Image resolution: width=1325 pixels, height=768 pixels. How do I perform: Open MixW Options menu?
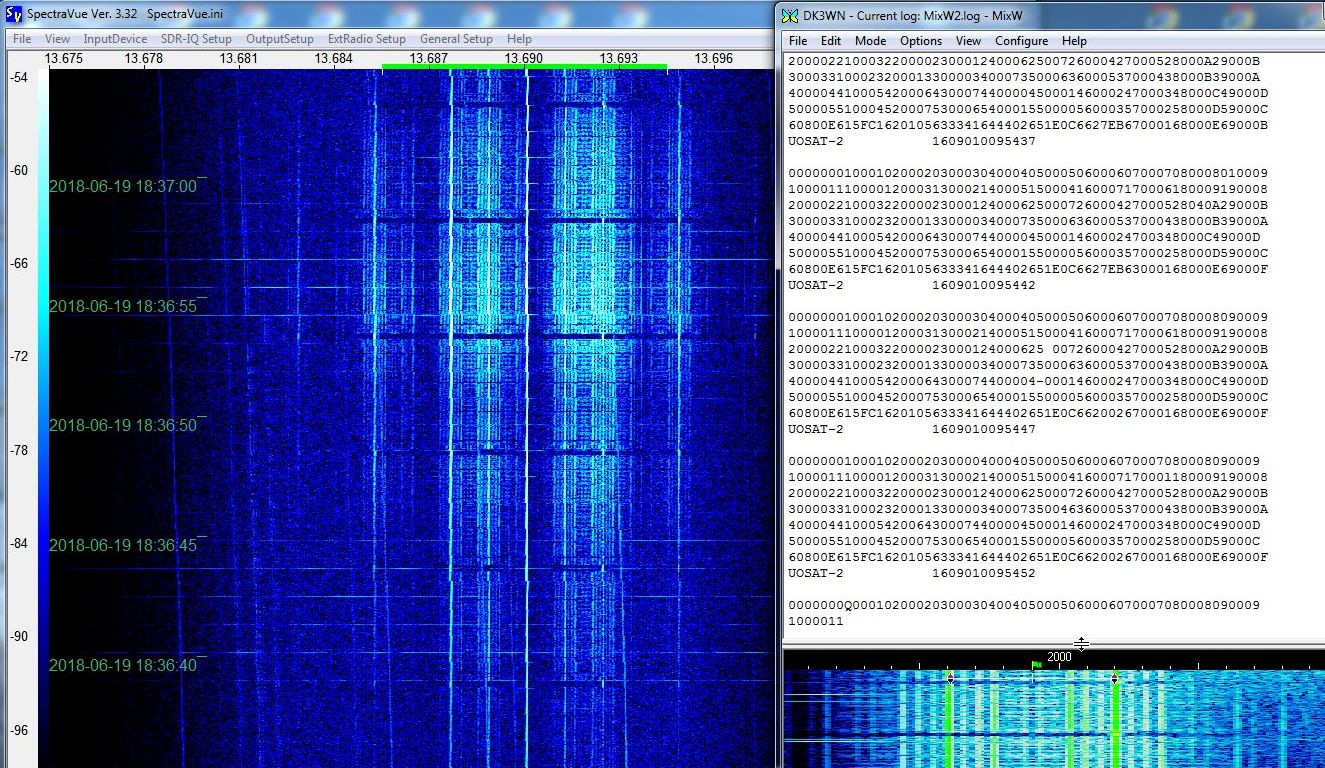[920, 41]
